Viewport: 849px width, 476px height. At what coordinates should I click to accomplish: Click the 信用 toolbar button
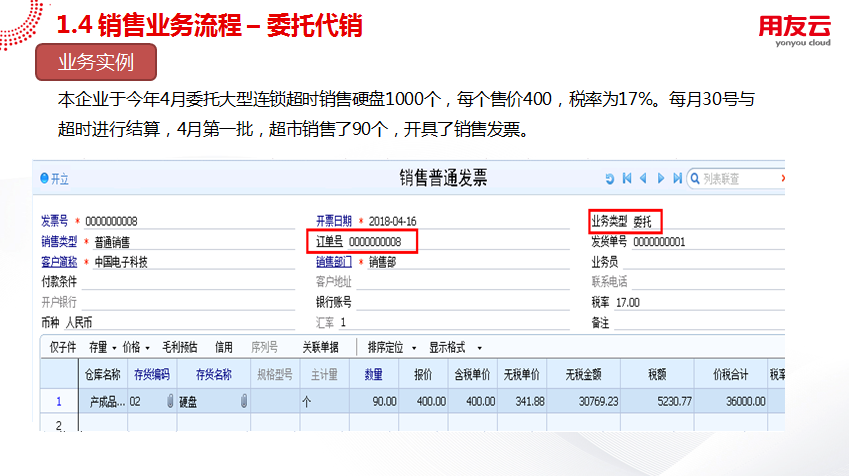(x=224, y=348)
